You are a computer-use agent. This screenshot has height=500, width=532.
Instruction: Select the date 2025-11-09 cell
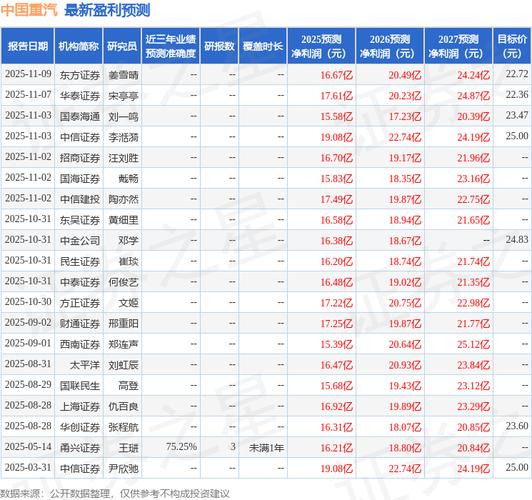point(28,74)
